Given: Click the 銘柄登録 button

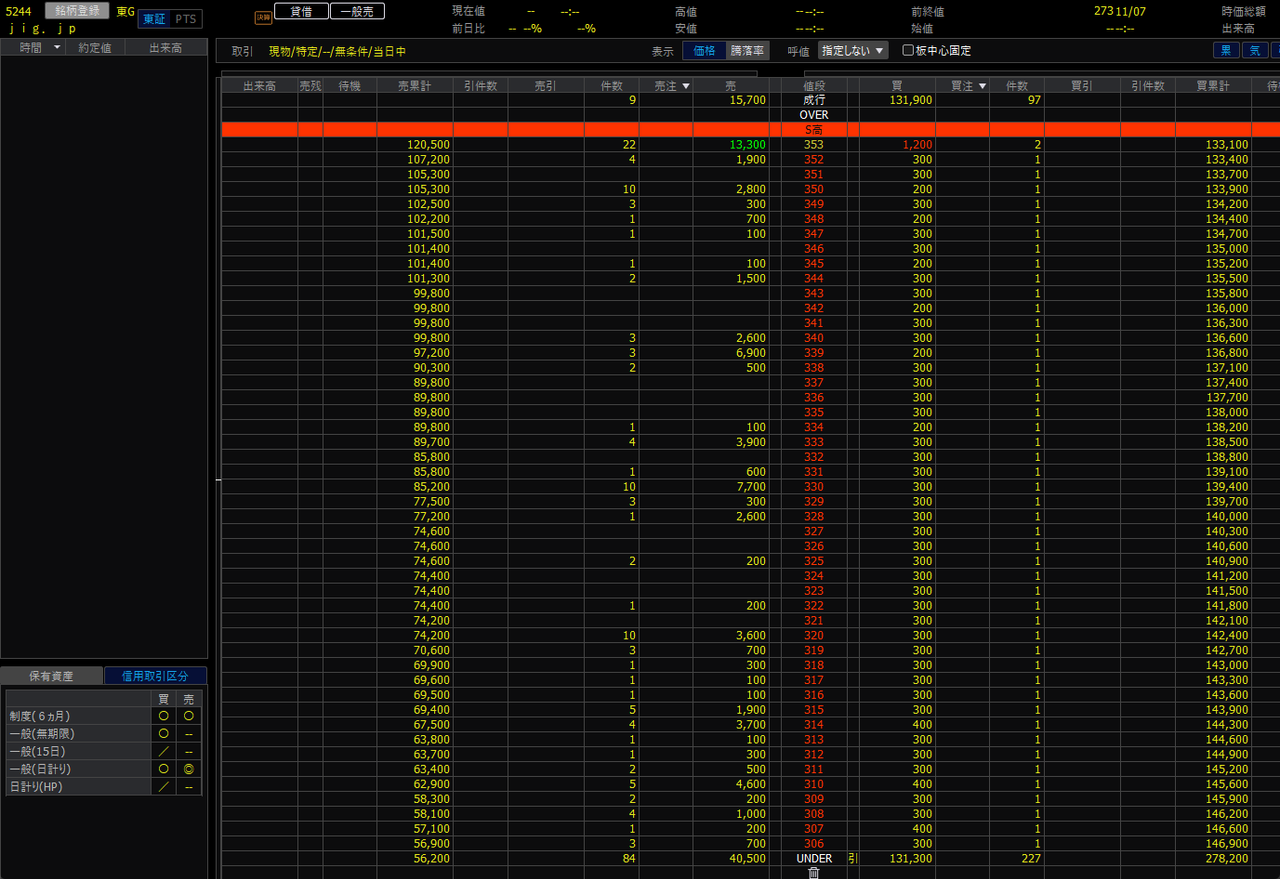Looking at the screenshot, I should click(77, 11).
